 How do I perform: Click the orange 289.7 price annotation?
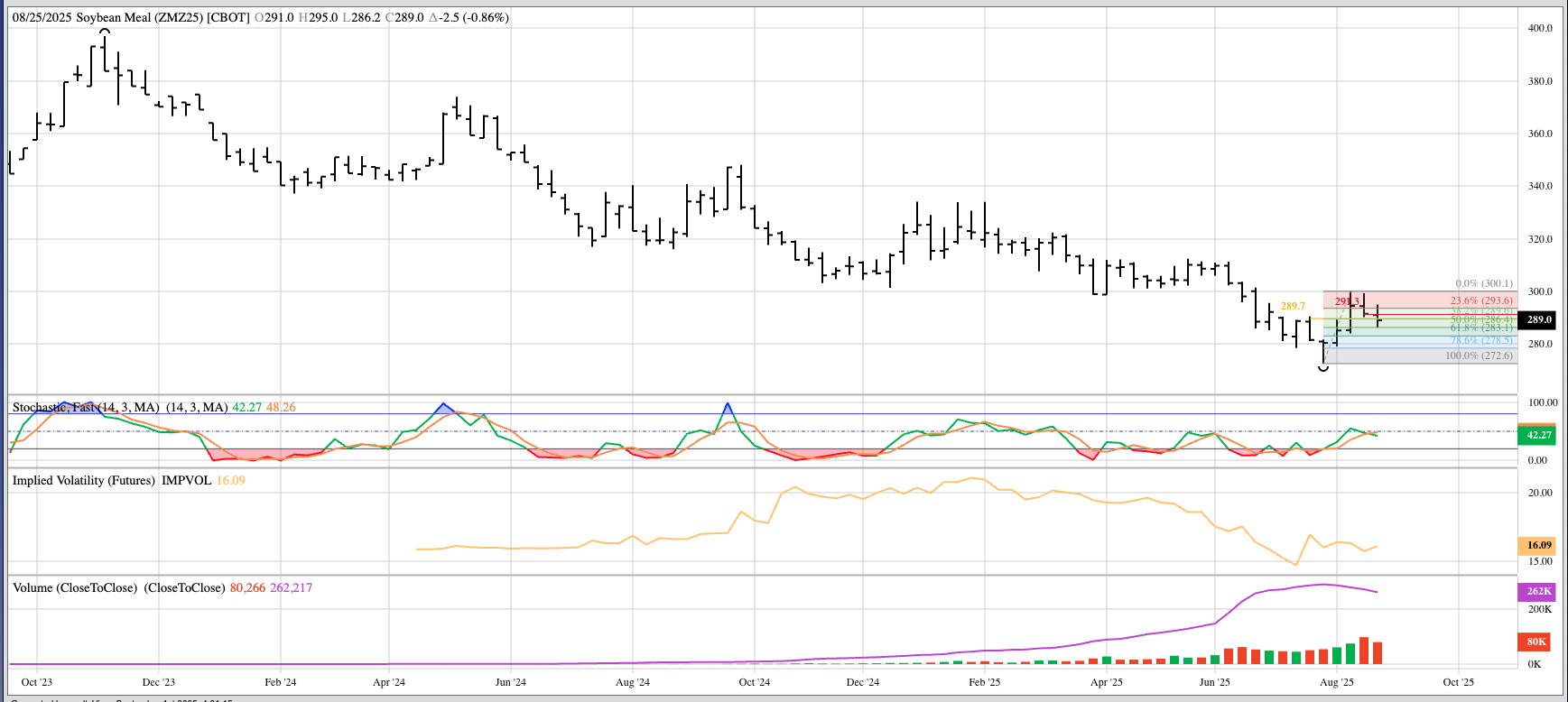(x=1293, y=306)
